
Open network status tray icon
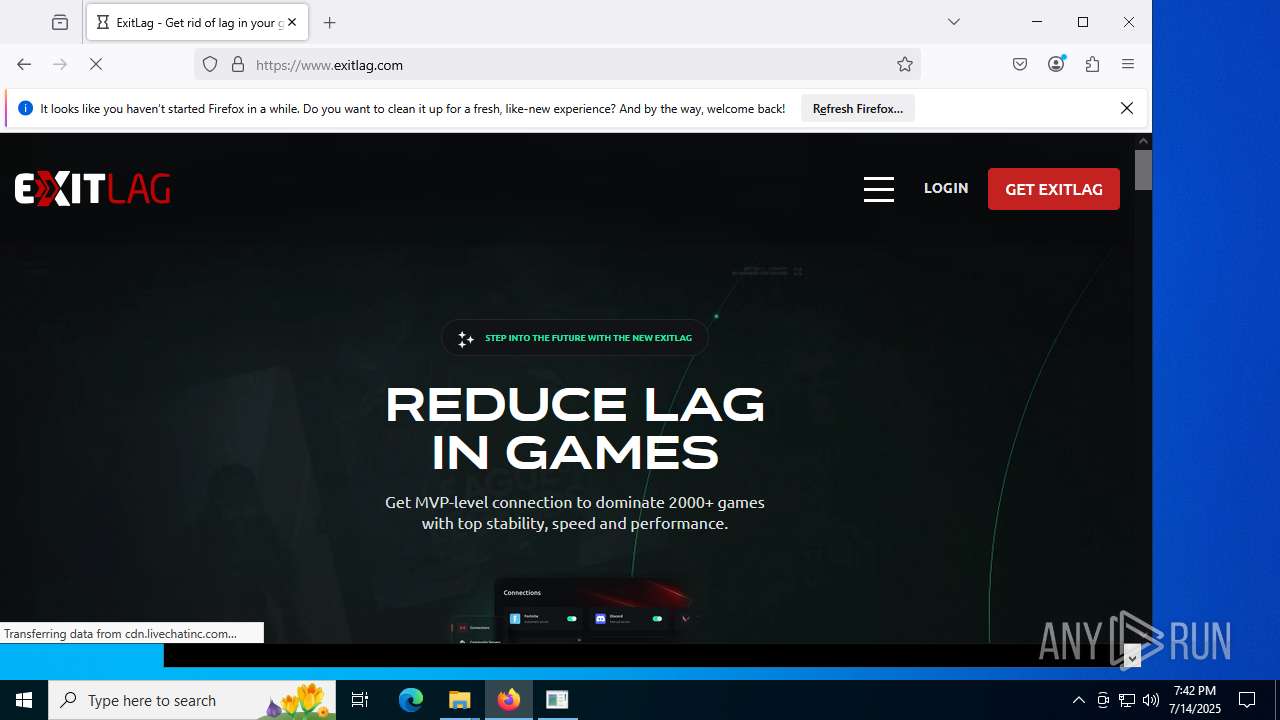[x=1127, y=700]
